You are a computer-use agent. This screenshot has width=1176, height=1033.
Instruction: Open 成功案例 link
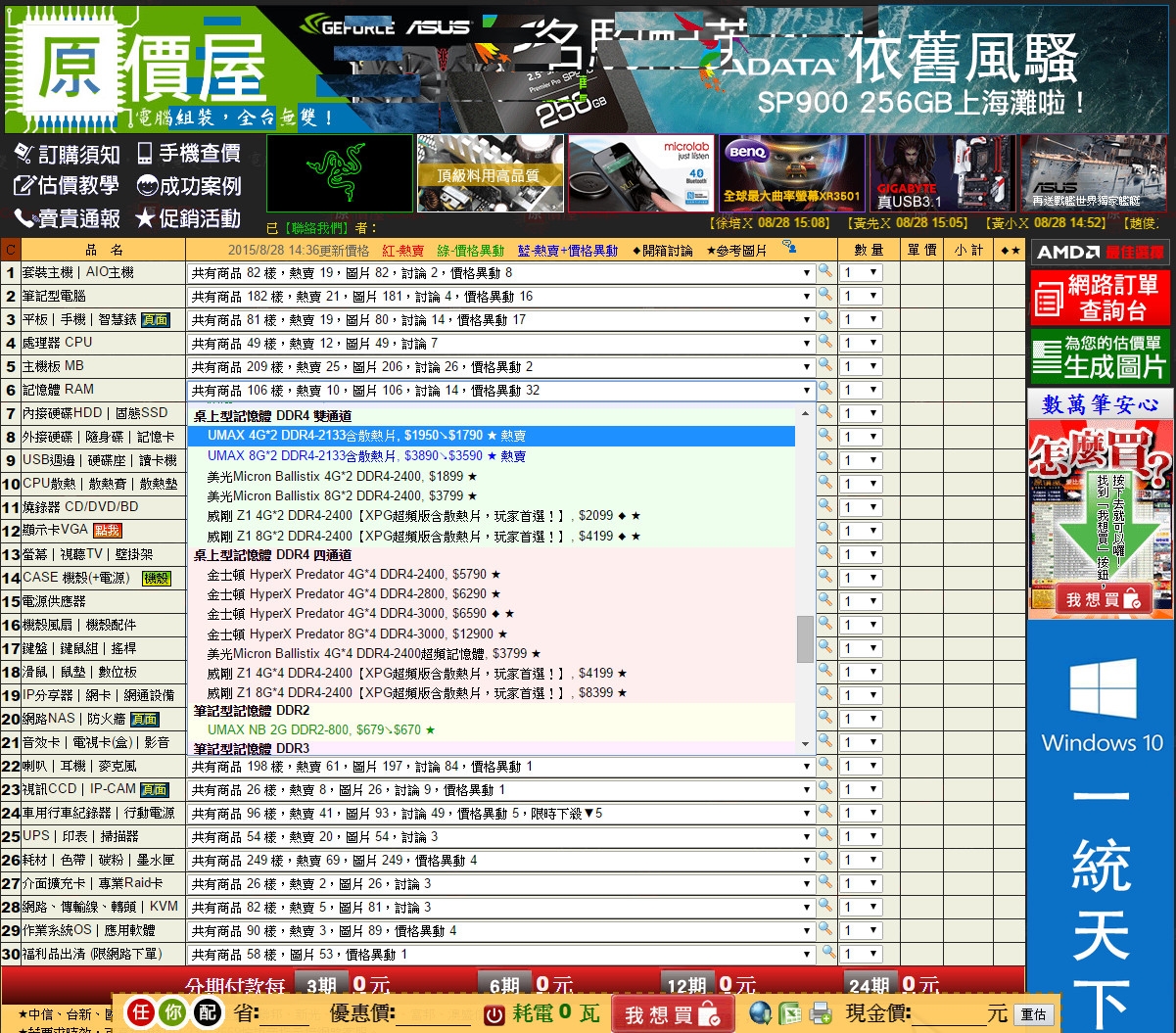click(188, 185)
